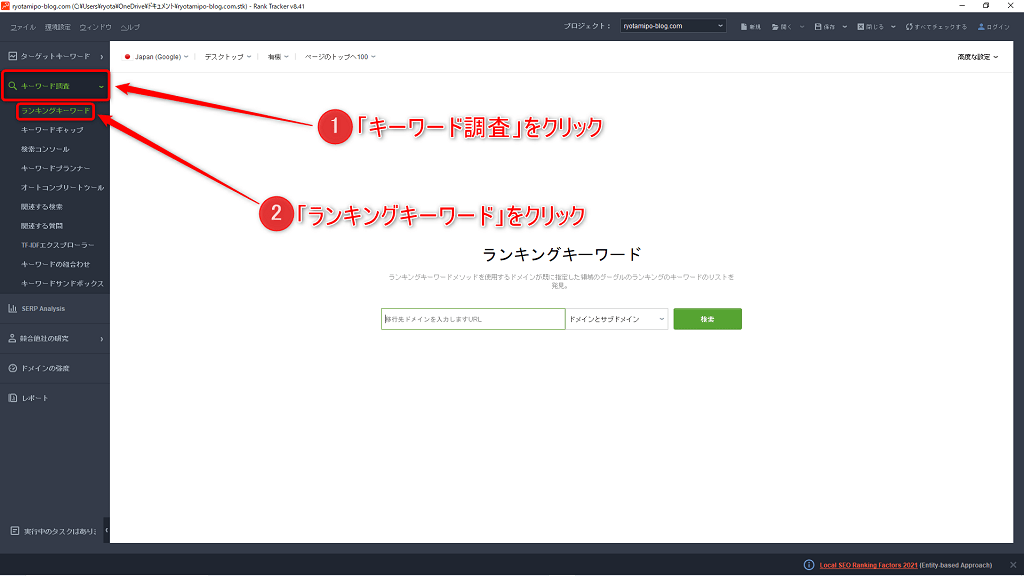1024x576 pixels.
Task: Collapse the sidebar with the arrow handle
Action: click(106, 530)
